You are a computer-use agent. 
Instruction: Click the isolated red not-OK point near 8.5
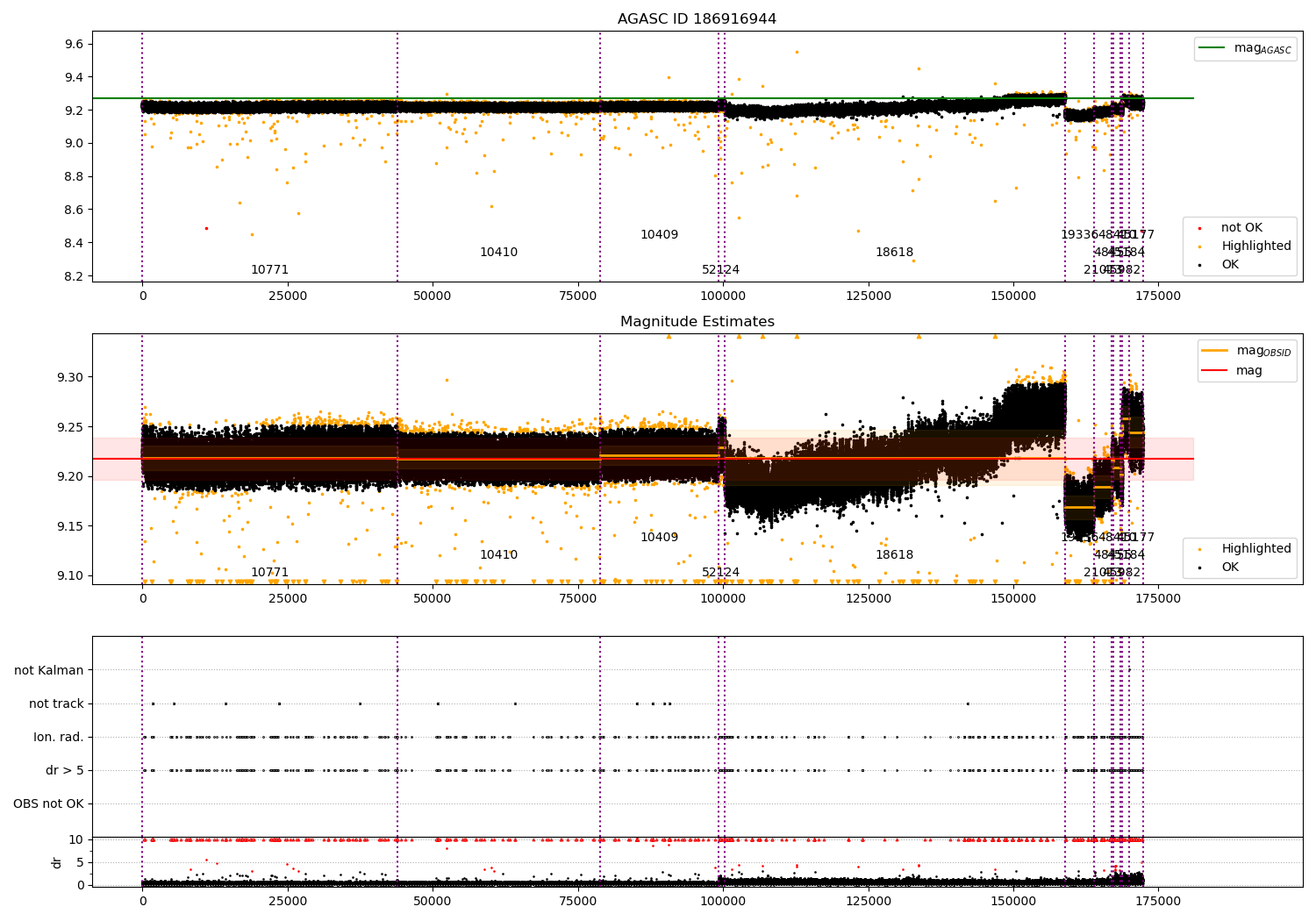click(206, 228)
